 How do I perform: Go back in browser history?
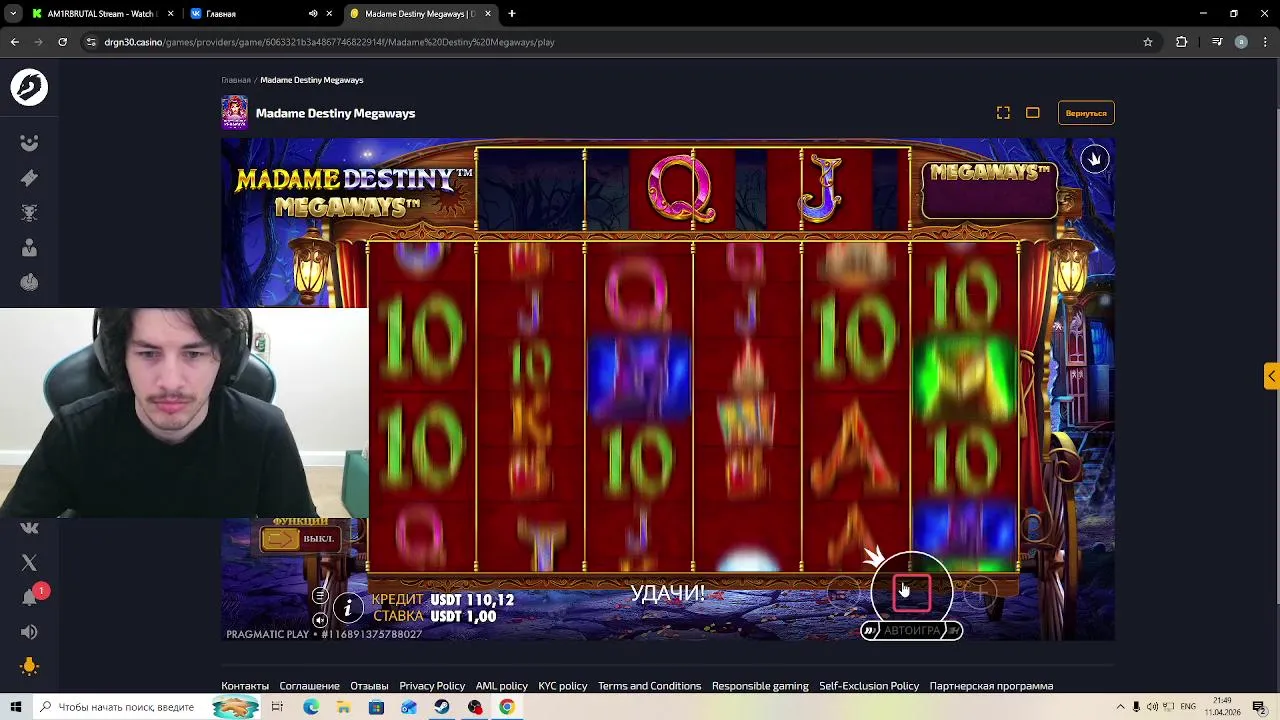pos(15,42)
